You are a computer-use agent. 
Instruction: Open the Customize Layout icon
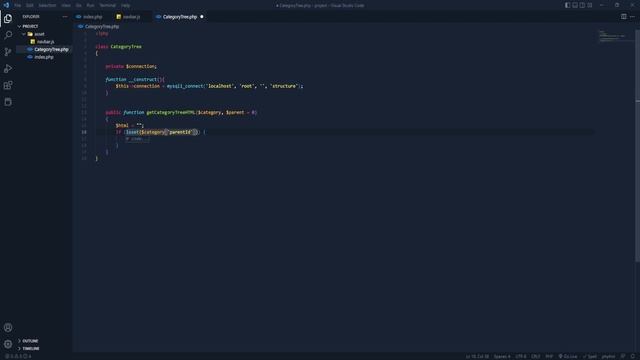click(589, 5)
